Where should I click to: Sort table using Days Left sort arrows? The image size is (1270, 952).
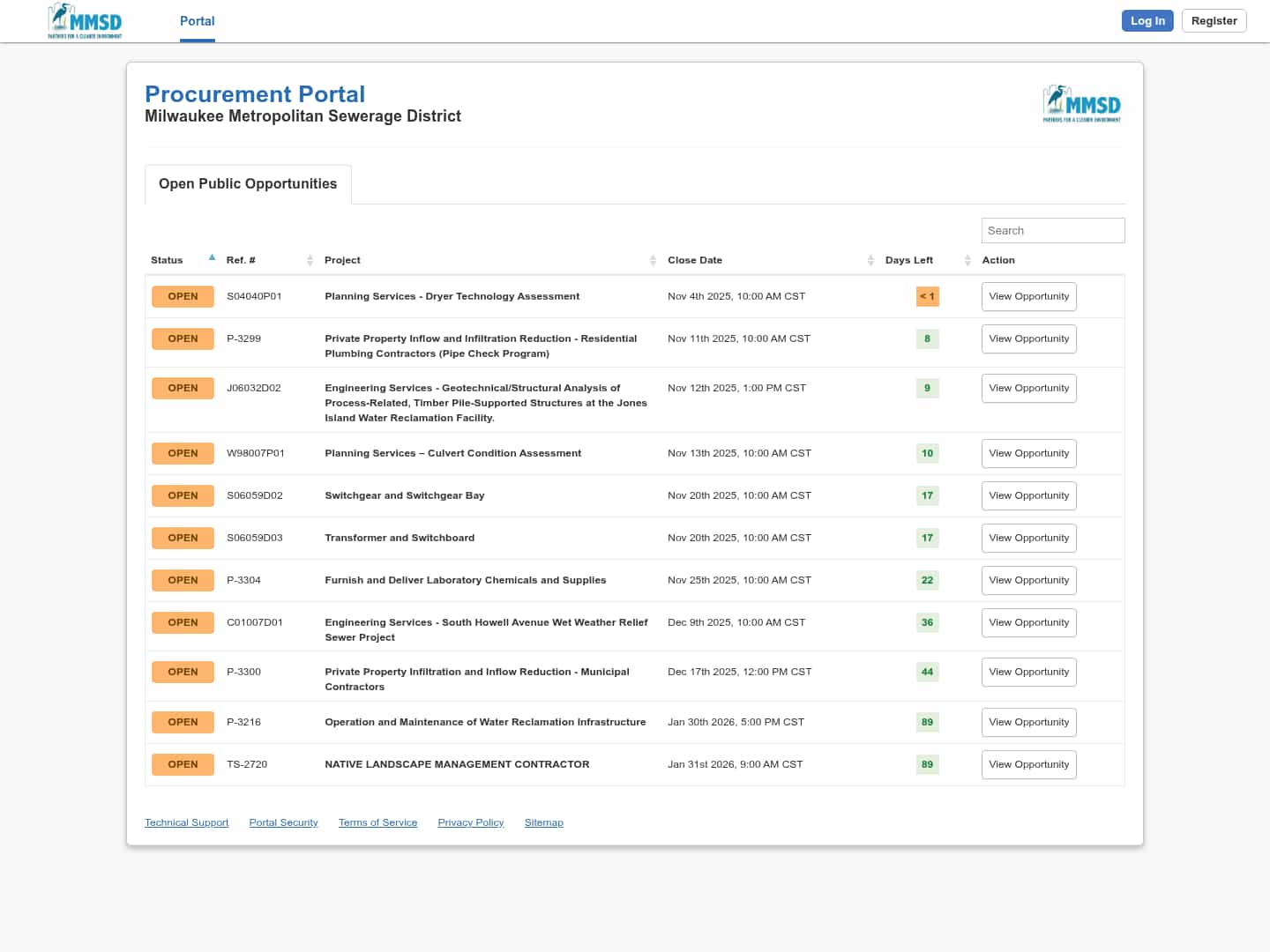[967, 260]
